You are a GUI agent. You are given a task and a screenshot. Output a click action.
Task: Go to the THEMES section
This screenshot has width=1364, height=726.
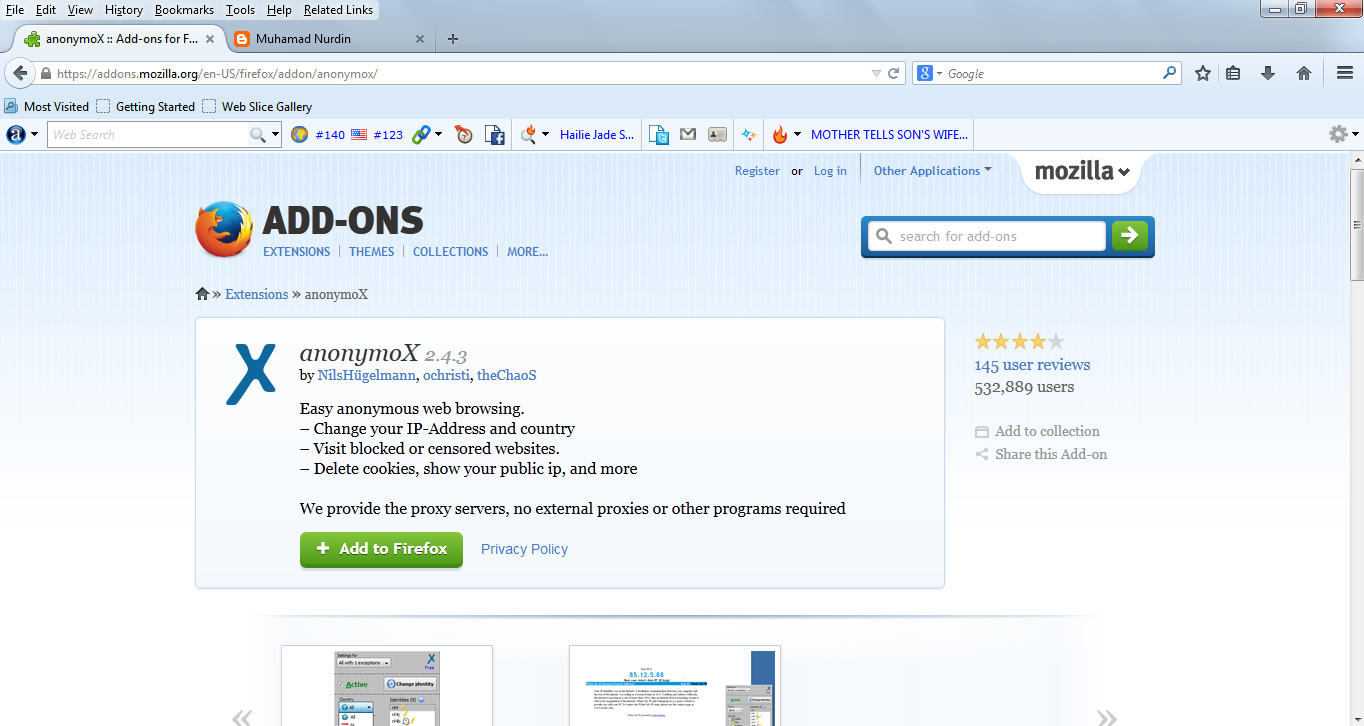tap(372, 252)
